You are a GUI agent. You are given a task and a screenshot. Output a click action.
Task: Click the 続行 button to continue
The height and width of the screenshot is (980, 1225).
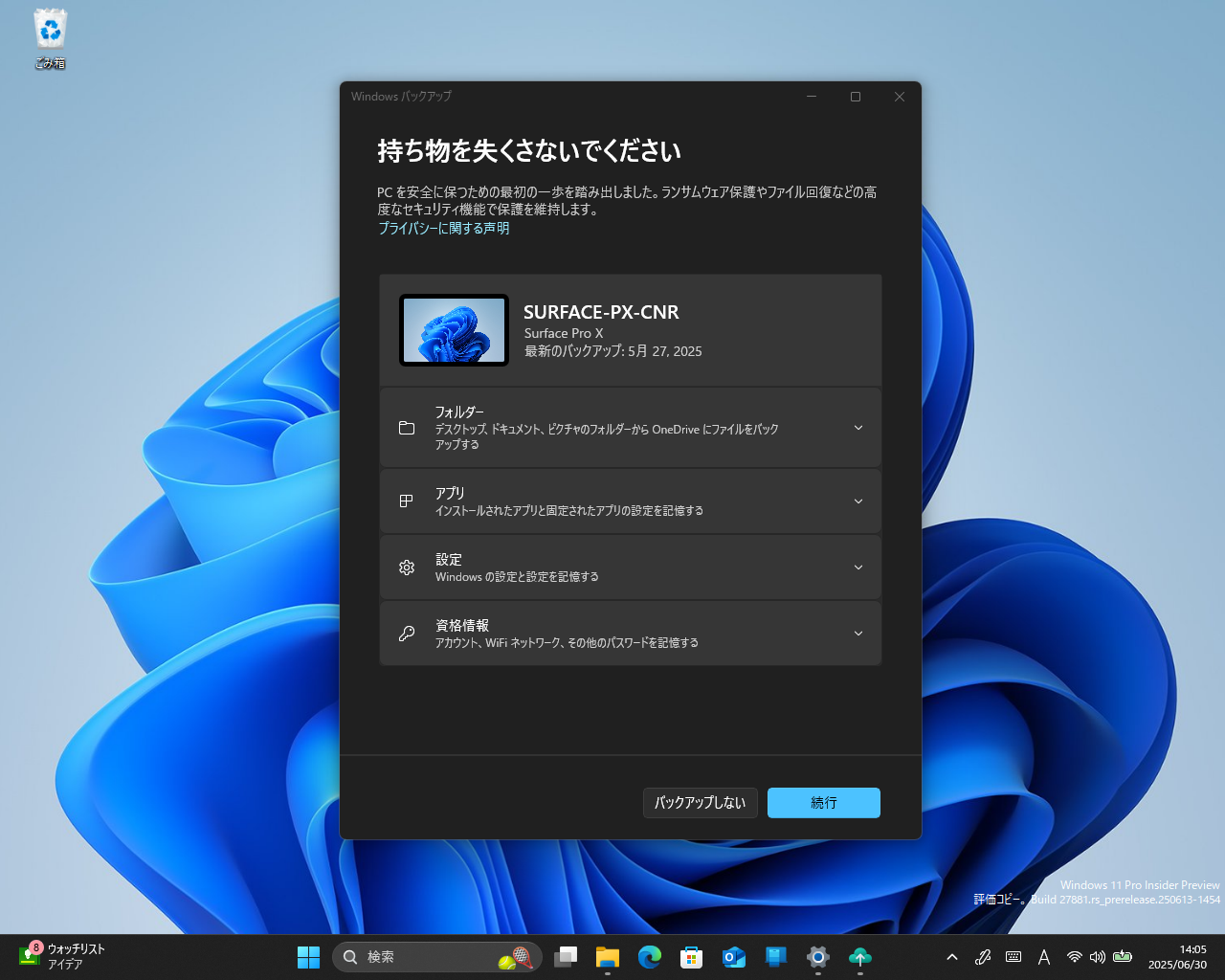(823, 802)
